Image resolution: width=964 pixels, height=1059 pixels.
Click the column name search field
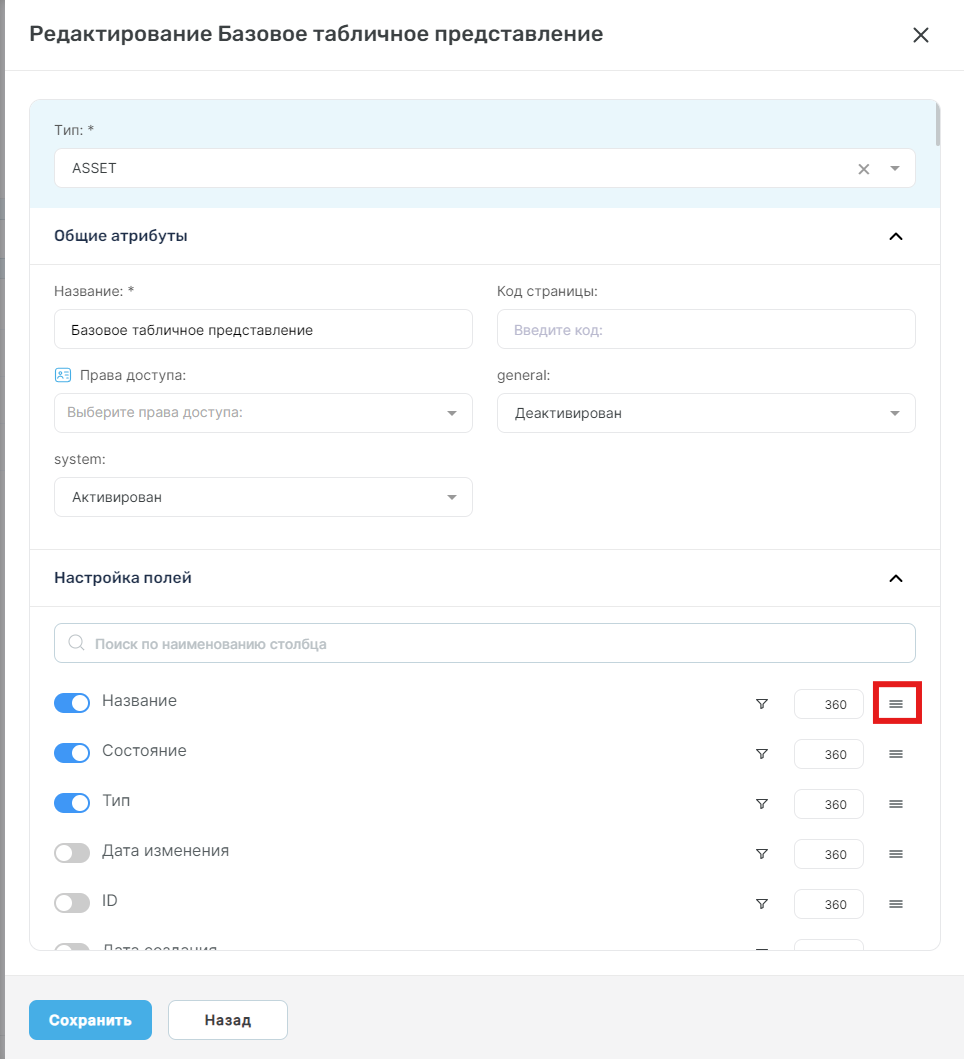click(x=484, y=643)
